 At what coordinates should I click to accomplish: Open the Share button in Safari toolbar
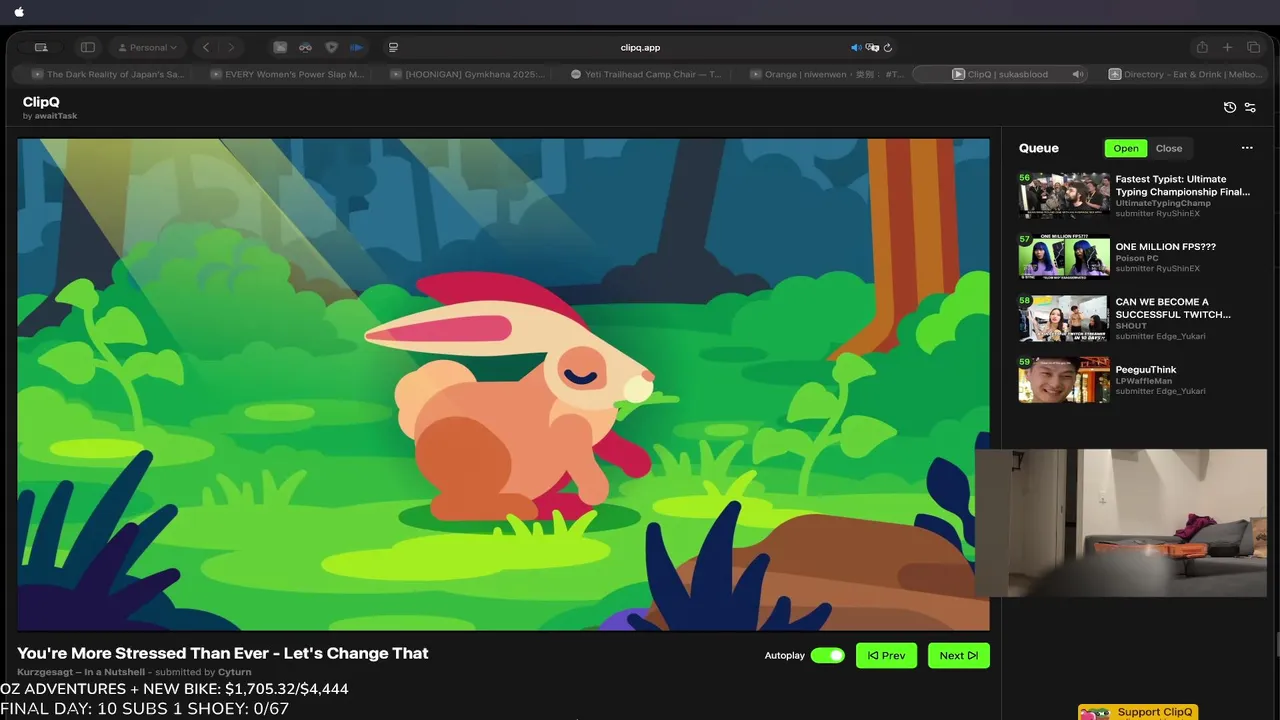[1202, 47]
